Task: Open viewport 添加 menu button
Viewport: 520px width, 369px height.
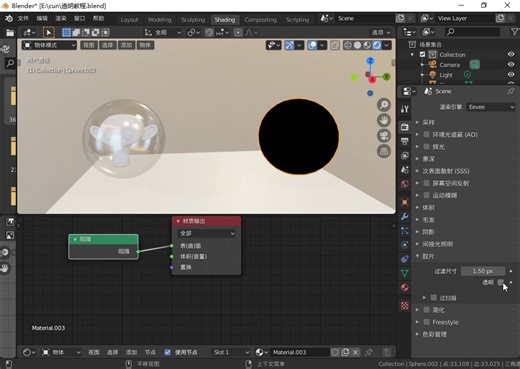Action: pyautogui.click(x=126, y=45)
